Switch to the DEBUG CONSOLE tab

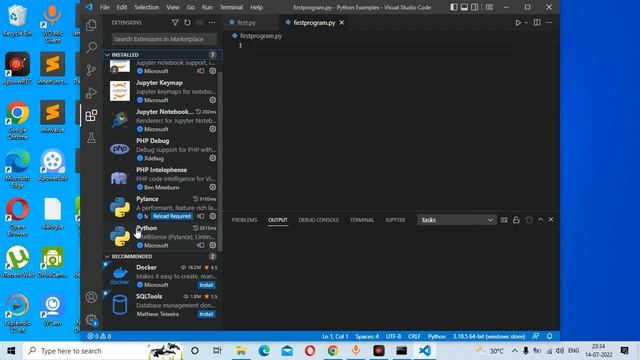click(x=318, y=220)
